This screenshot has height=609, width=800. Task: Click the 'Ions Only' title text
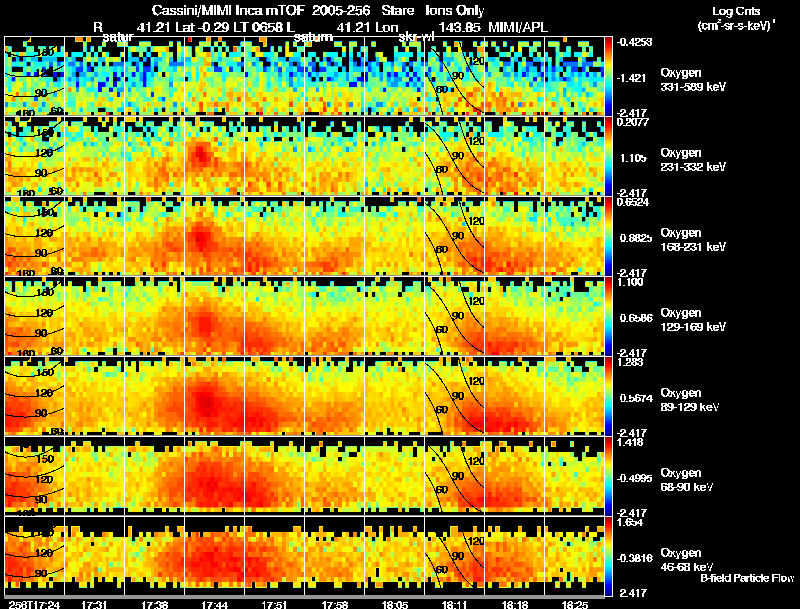(x=455, y=11)
